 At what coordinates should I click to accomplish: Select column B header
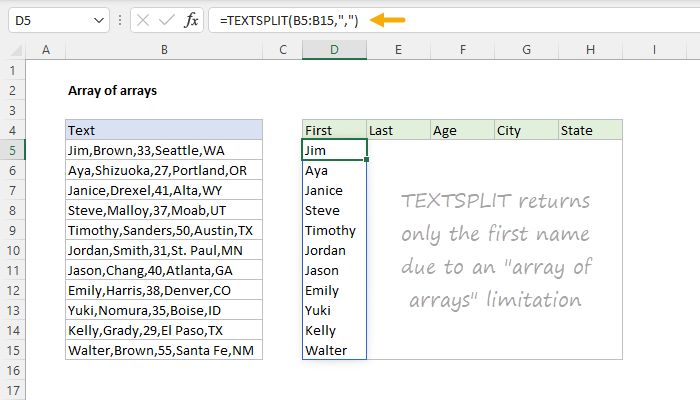(x=163, y=50)
